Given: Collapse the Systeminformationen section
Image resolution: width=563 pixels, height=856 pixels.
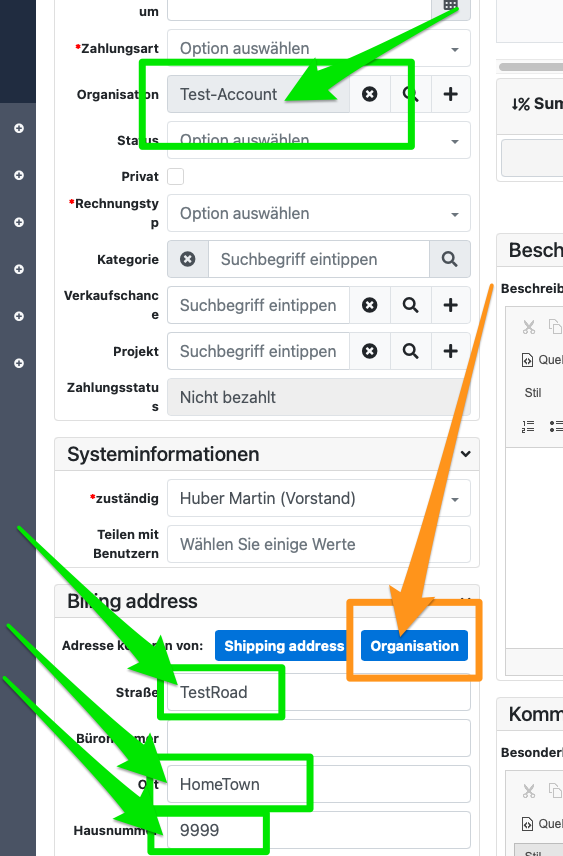Looking at the screenshot, I should [465, 454].
